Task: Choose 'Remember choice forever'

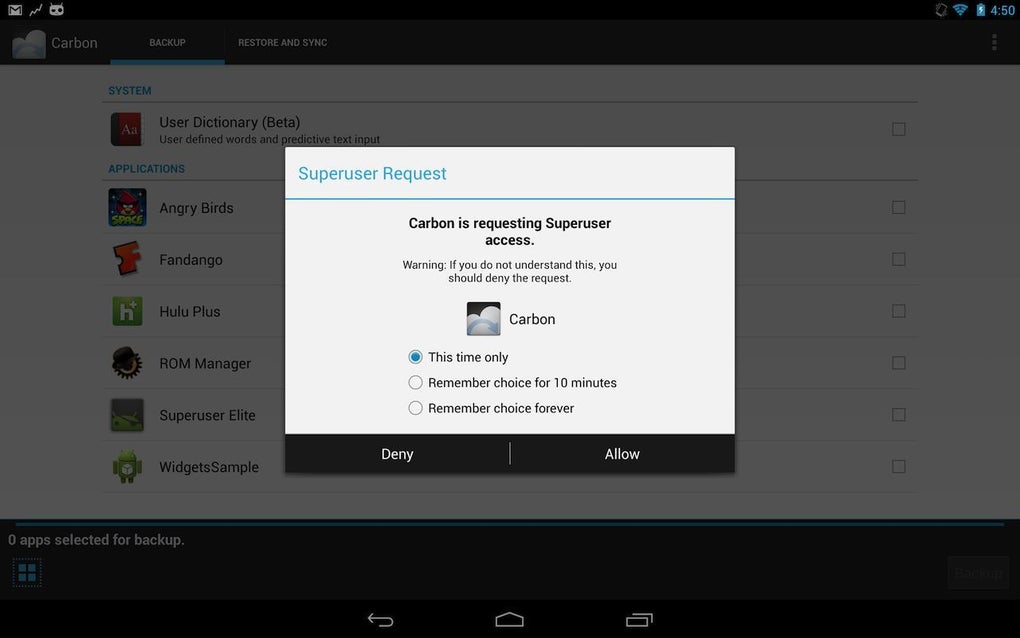Action: pos(415,408)
